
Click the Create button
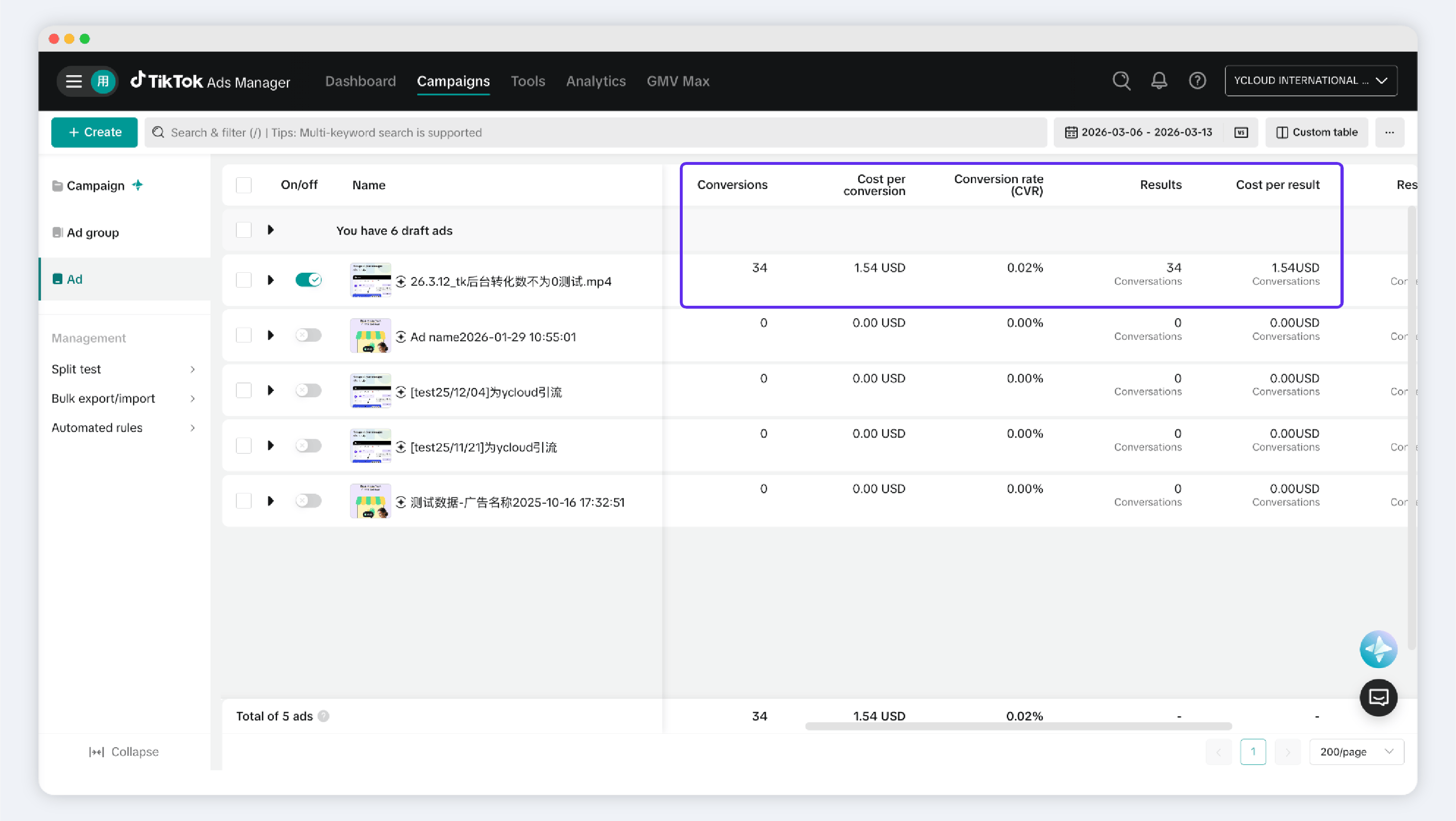94,132
